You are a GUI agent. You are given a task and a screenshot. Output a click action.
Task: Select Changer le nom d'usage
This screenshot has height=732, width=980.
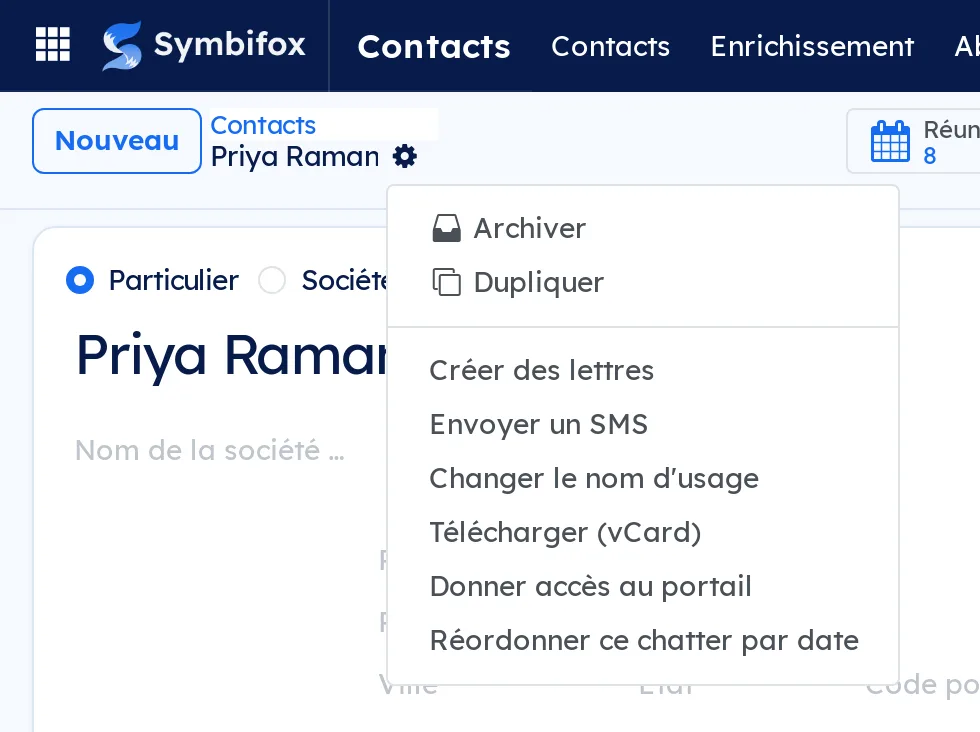point(643,479)
